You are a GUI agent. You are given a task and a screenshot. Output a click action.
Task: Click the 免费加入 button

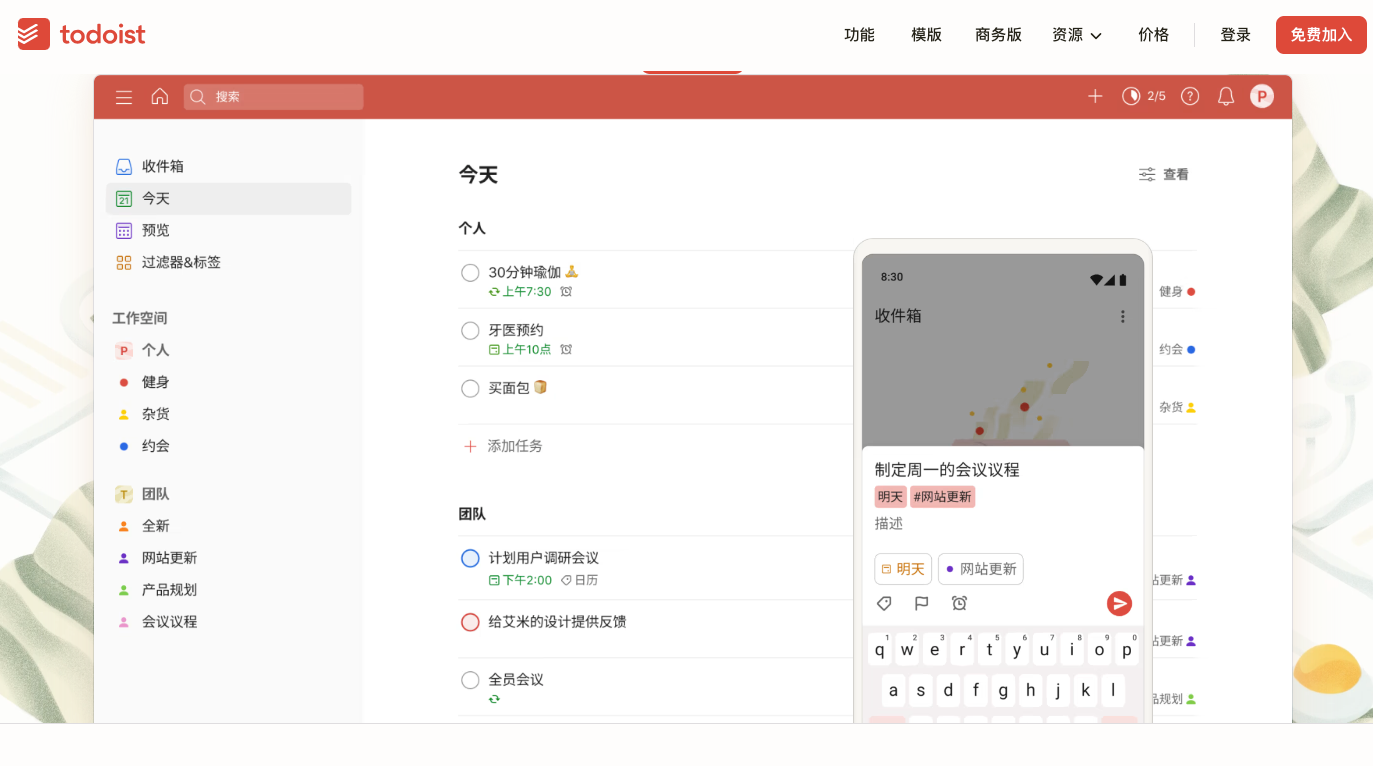(x=1320, y=35)
